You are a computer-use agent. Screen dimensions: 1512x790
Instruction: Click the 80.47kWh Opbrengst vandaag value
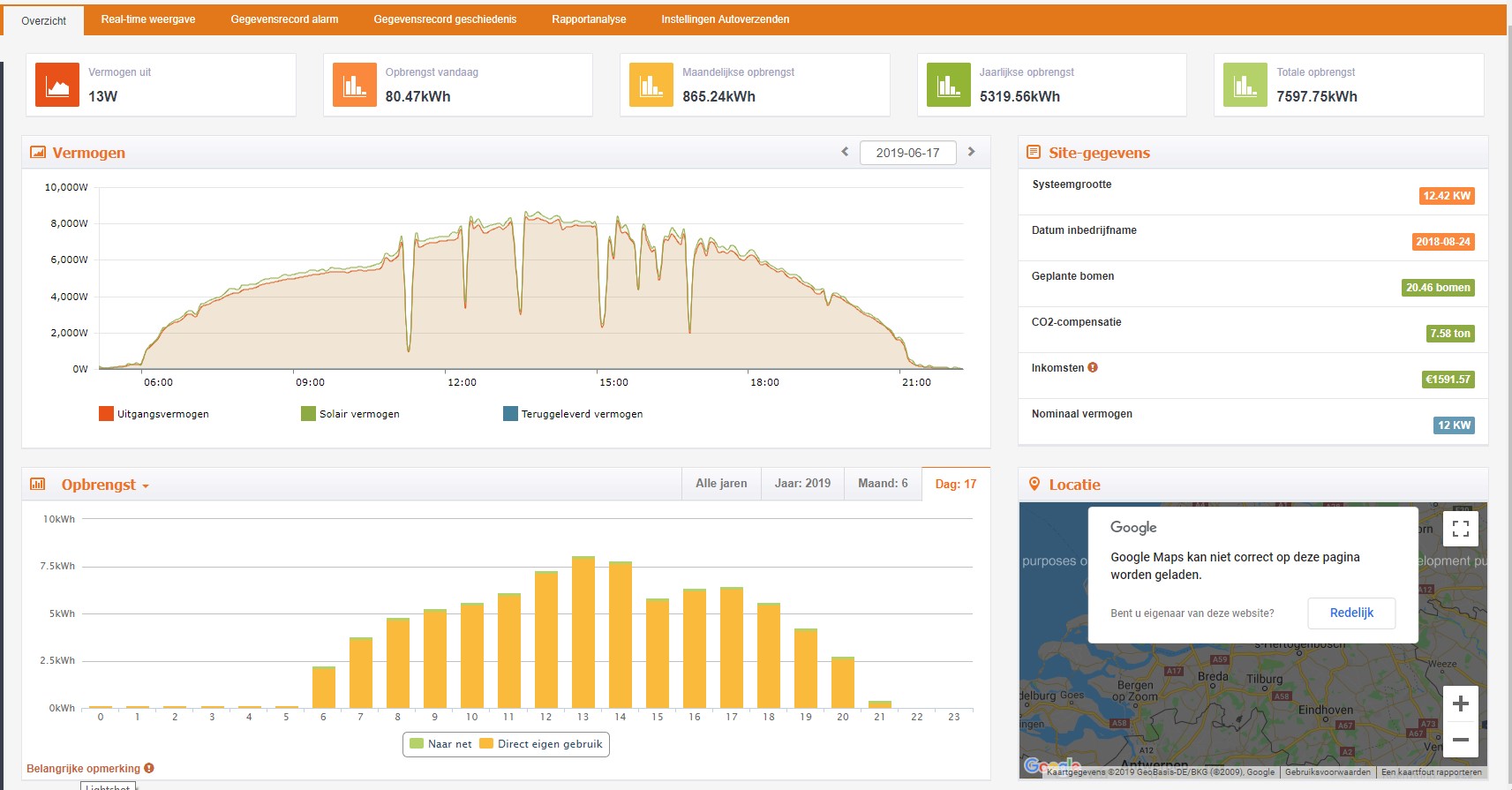point(417,97)
